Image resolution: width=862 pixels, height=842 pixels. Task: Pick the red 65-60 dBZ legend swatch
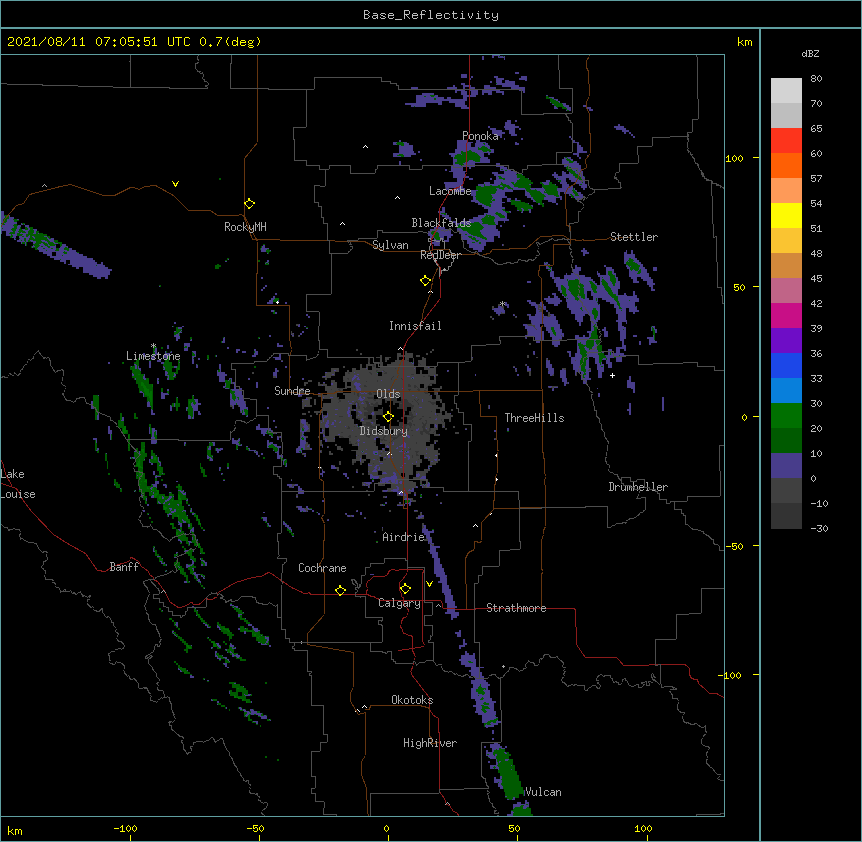(x=786, y=140)
